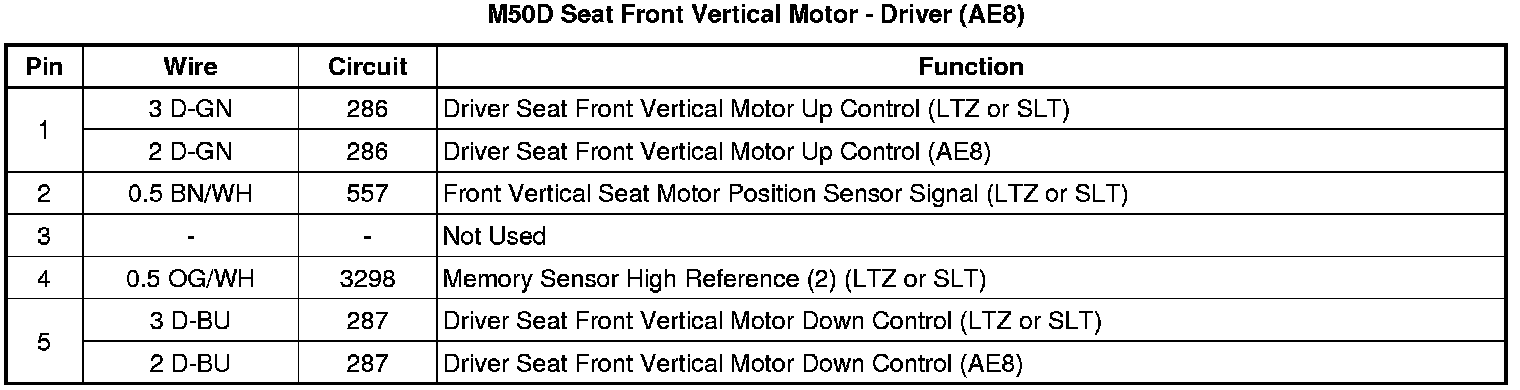The image size is (1520, 390).
Task: Select circuit number 3298
Action: [368, 279]
